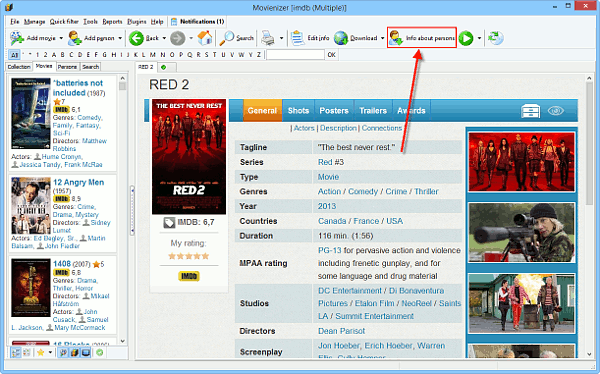
Task: Click the Info about persons button
Action: [422, 38]
